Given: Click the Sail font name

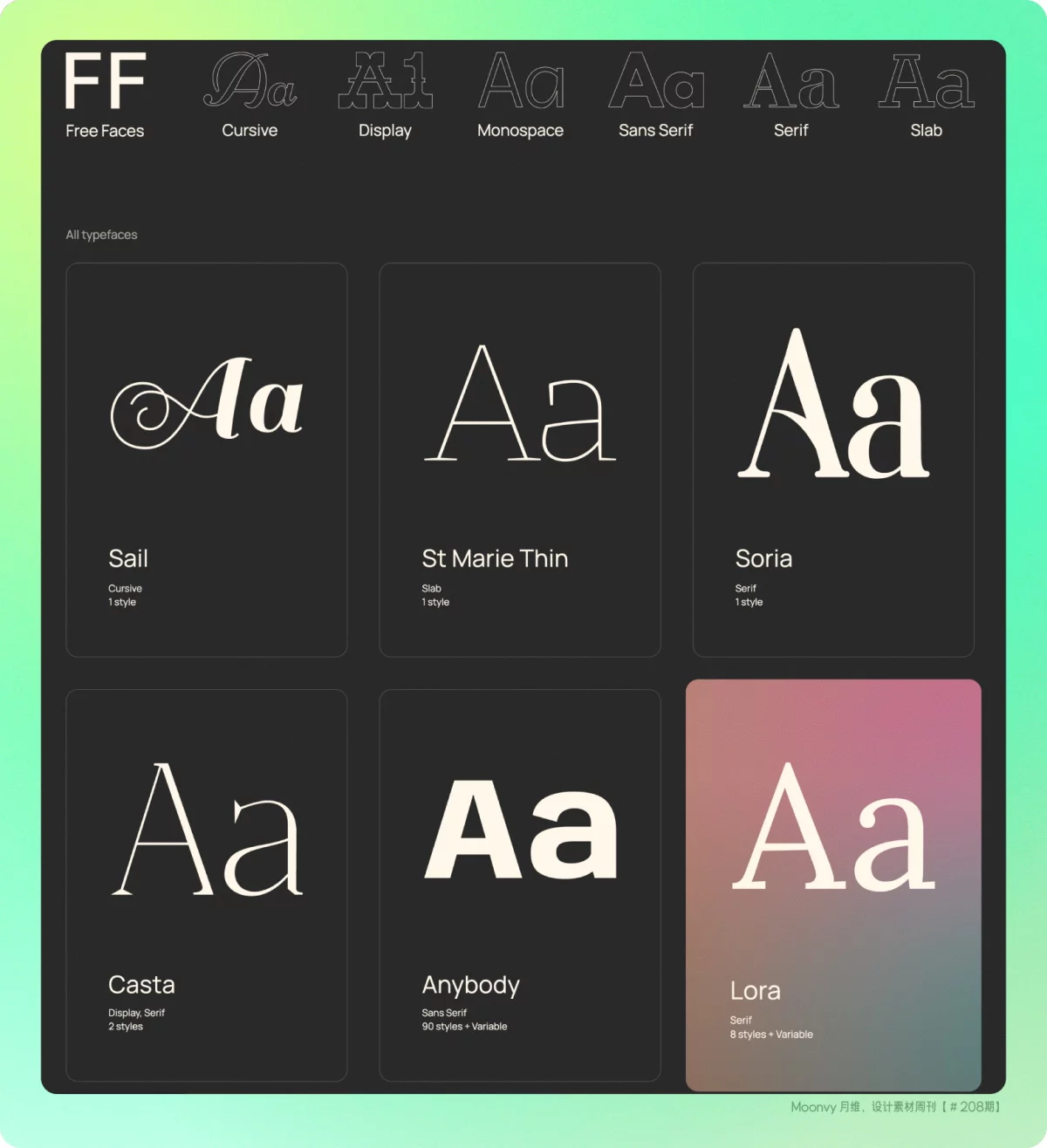Looking at the screenshot, I should coord(128,558).
